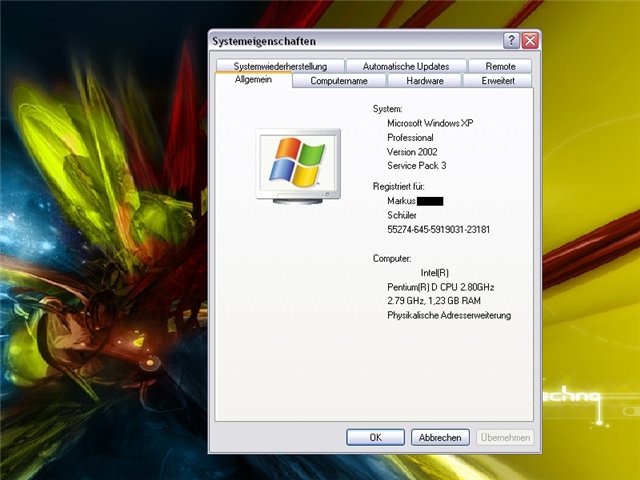640x480 pixels.
Task: Click the help question mark icon
Action: click(x=511, y=40)
